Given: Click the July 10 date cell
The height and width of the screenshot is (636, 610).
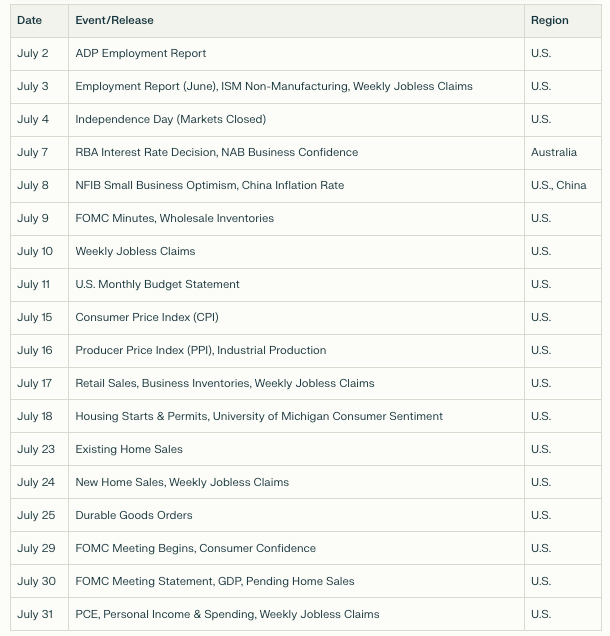Looking at the screenshot, I should click(35, 251).
